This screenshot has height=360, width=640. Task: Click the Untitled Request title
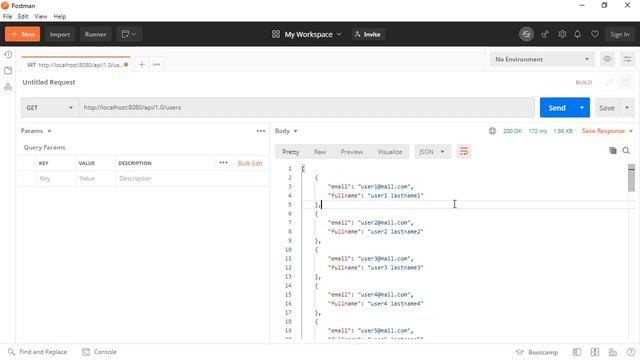pyautogui.click(x=49, y=82)
